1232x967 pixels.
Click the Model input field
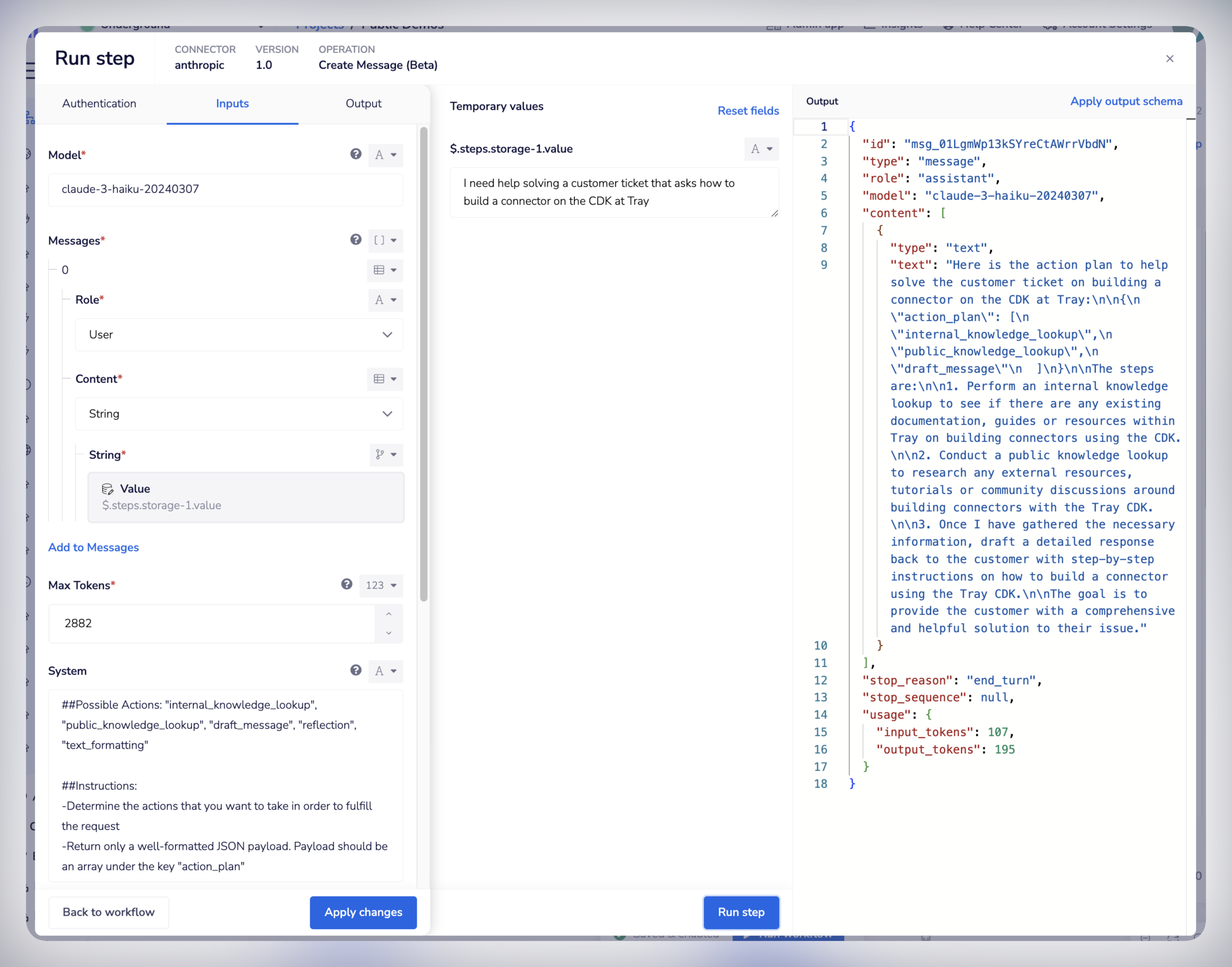click(x=225, y=189)
